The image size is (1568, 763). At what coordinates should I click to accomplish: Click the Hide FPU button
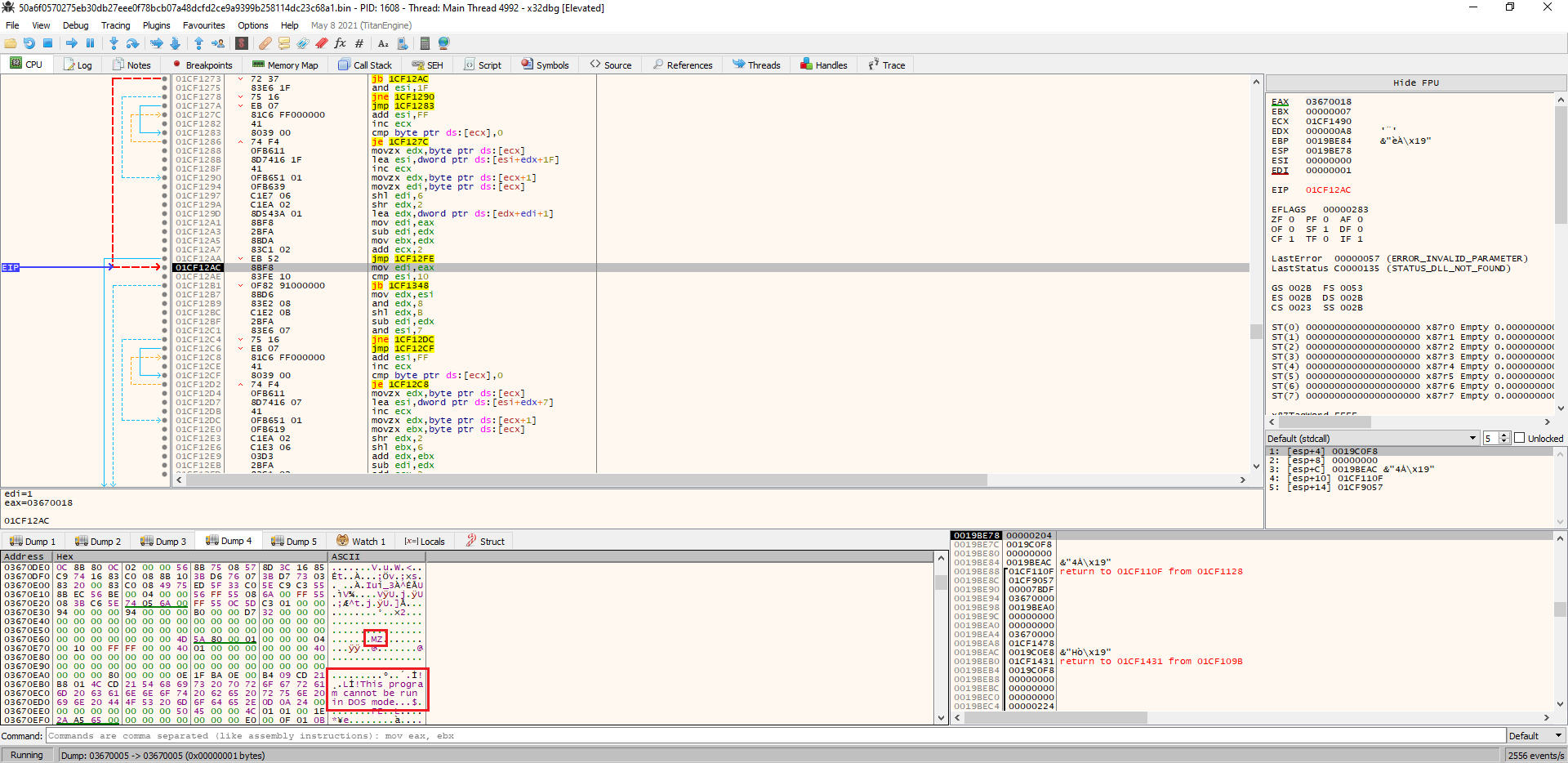tap(1414, 82)
